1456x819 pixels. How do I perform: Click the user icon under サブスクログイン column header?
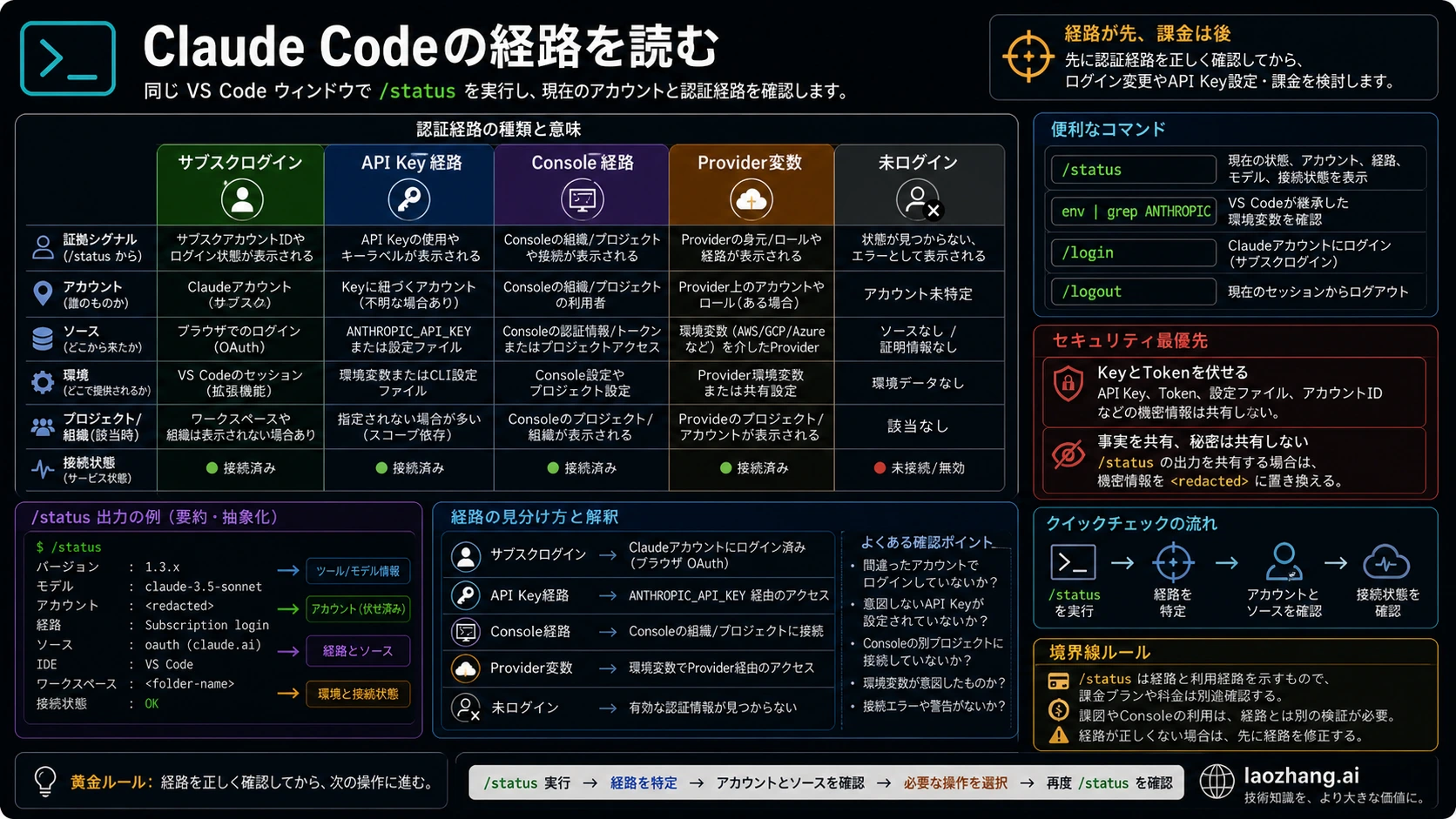(x=242, y=199)
